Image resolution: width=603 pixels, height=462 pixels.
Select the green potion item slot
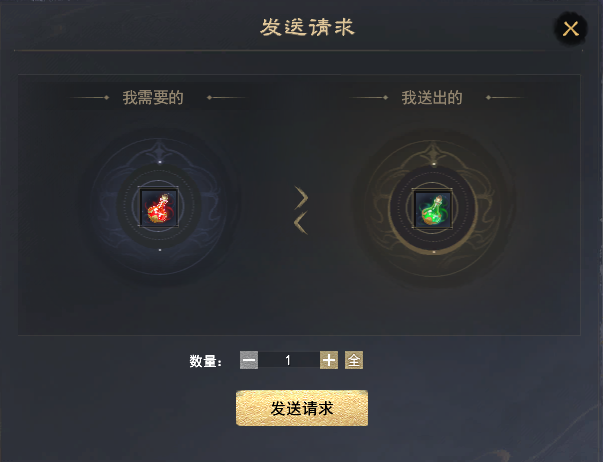433,209
